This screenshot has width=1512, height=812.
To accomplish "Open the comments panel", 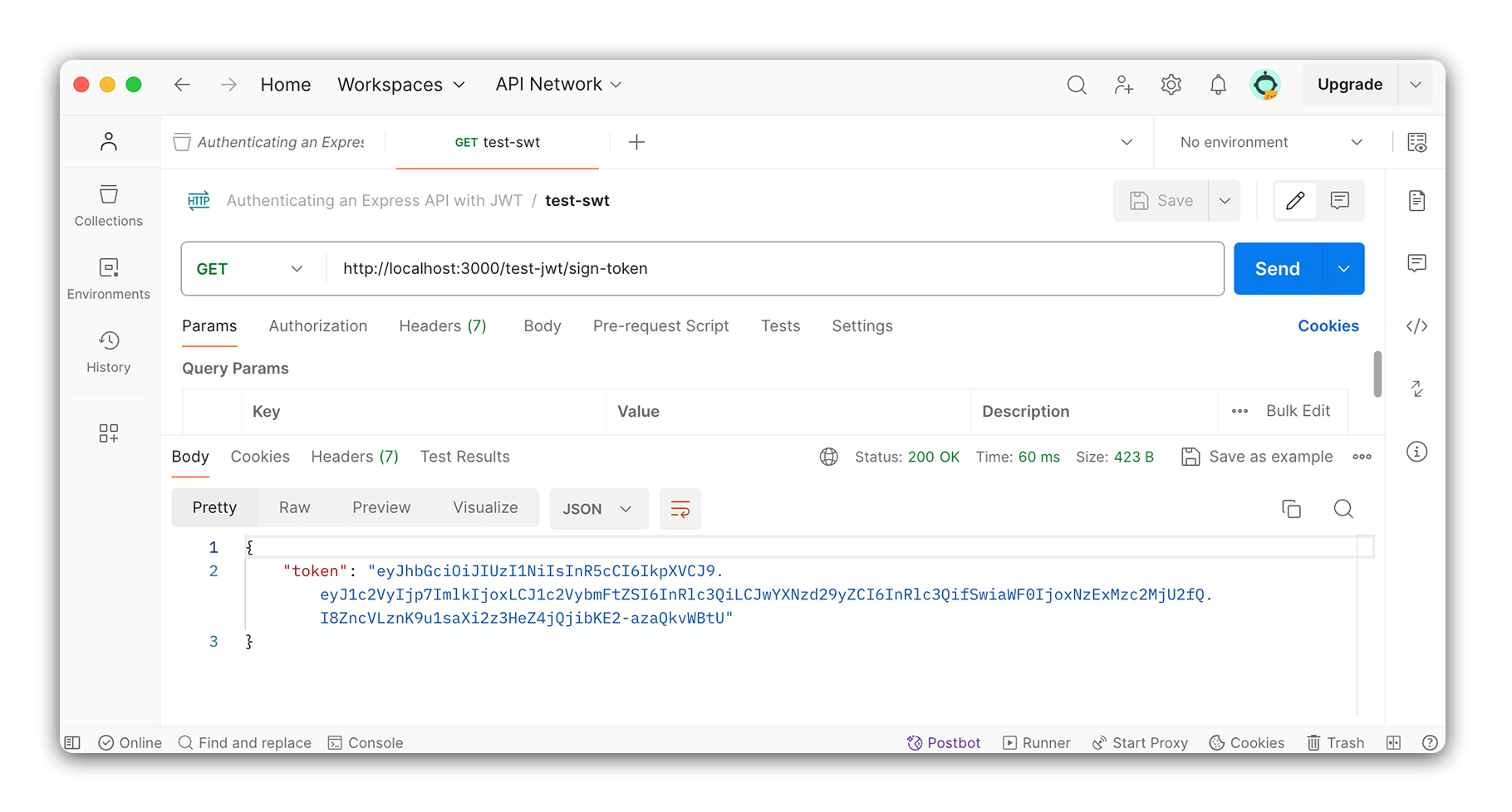I will [x=1416, y=263].
